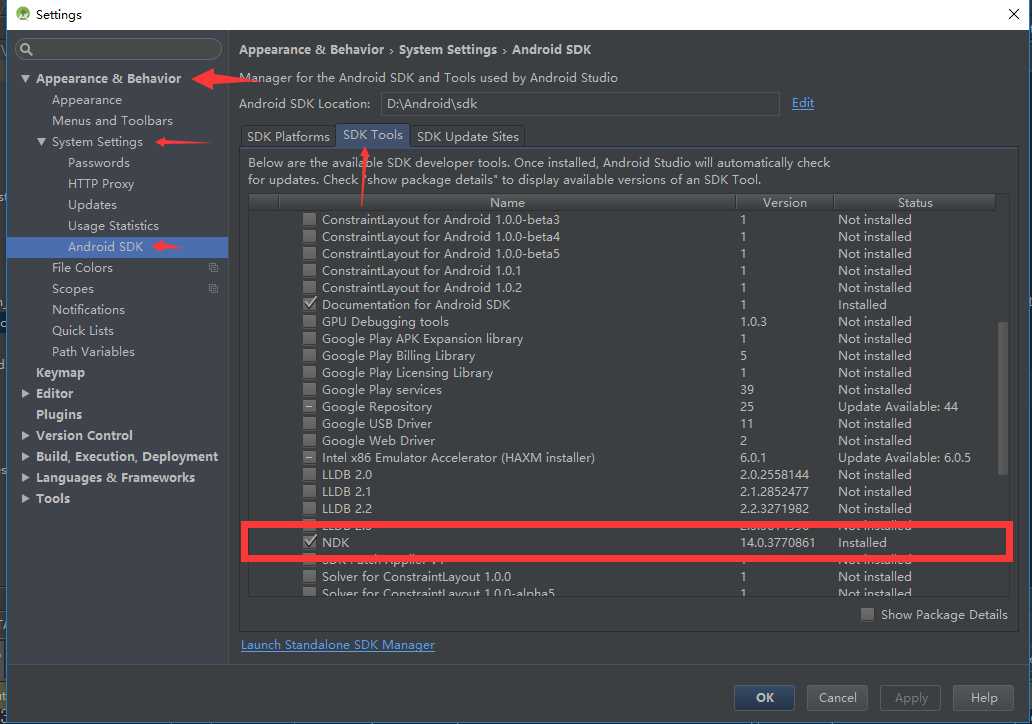This screenshot has width=1032, height=724.
Task: Expand the Version Control node
Action: coord(25,436)
